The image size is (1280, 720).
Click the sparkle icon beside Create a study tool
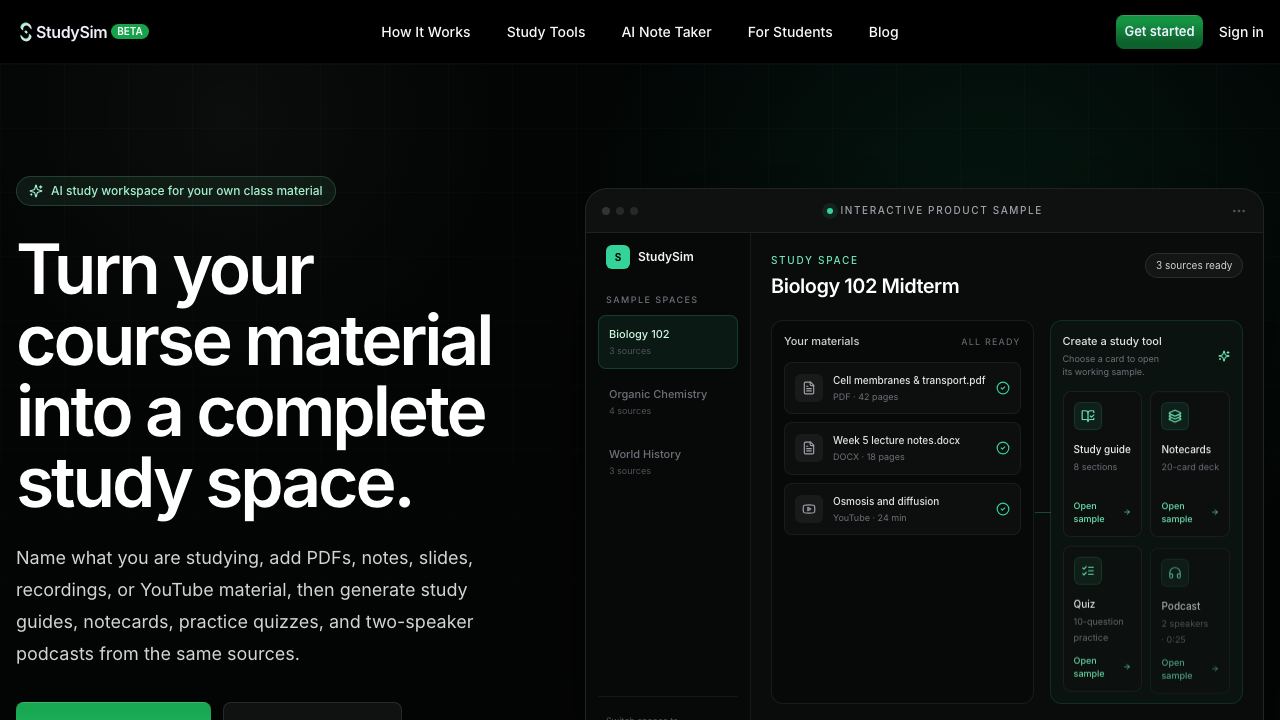coord(1223,356)
